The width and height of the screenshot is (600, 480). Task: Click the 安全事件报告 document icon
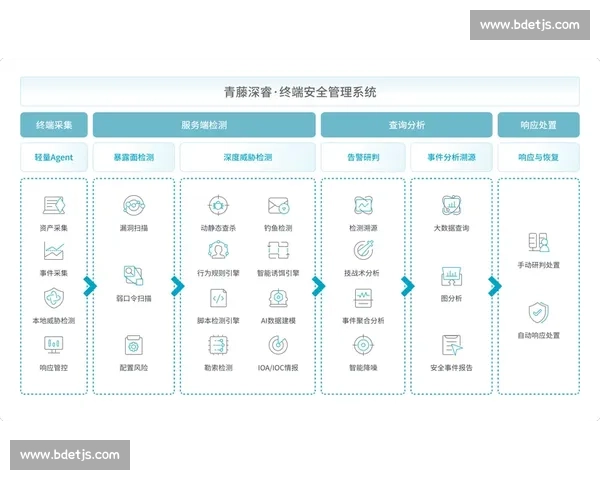click(452, 345)
